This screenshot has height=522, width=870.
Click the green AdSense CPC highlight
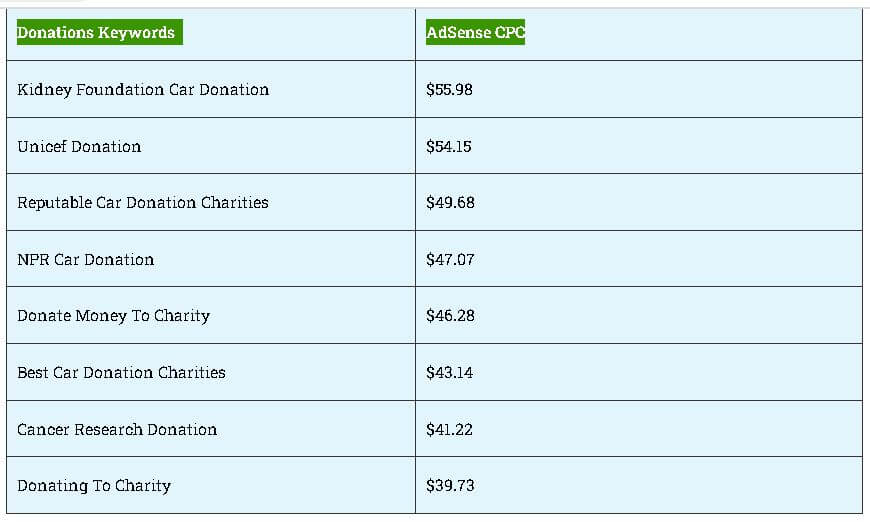click(476, 33)
